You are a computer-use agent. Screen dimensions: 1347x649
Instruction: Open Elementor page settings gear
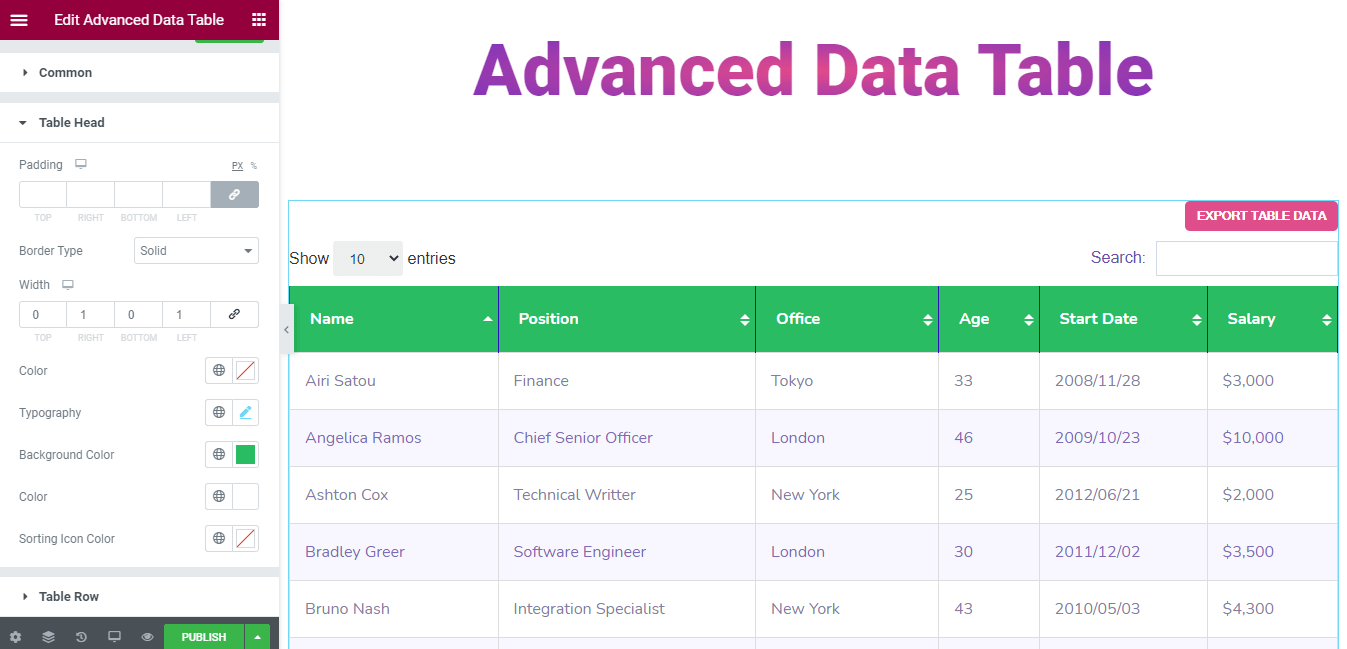[15, 637]
